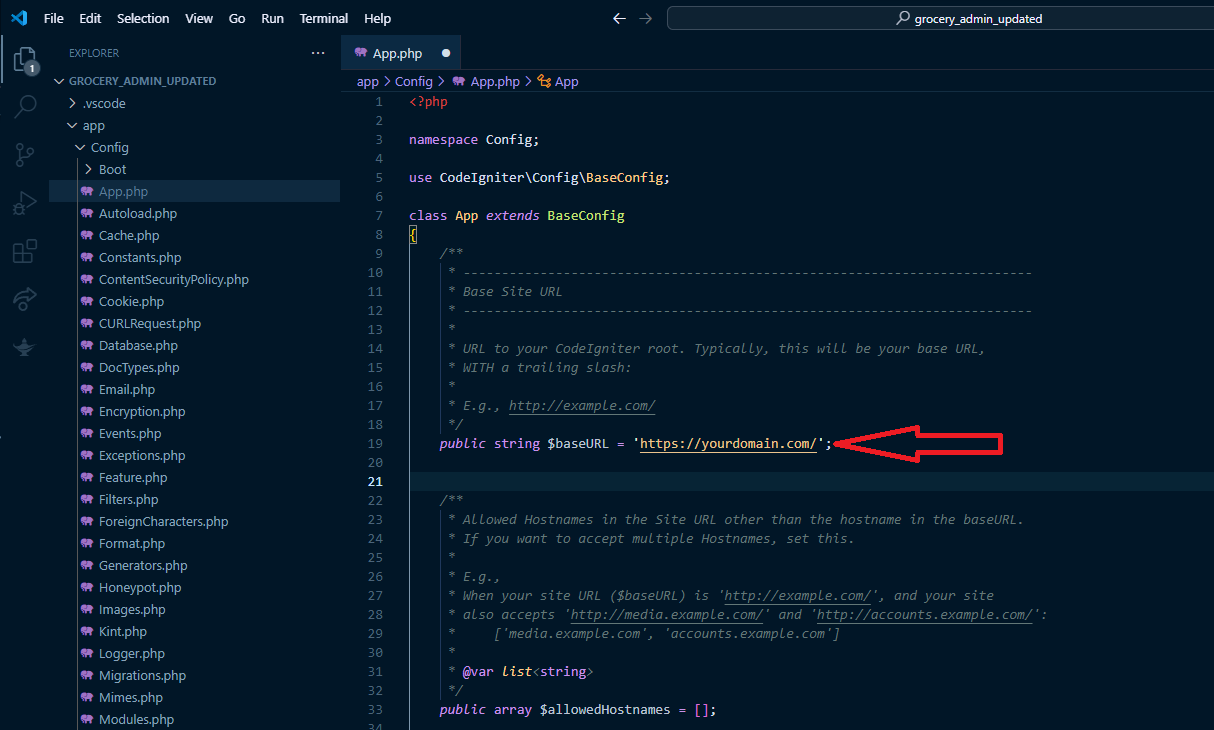This screenshot has width=1214, height=730.
Task: Click the navigate back arrow in title bar
Action: click(619, 19)
